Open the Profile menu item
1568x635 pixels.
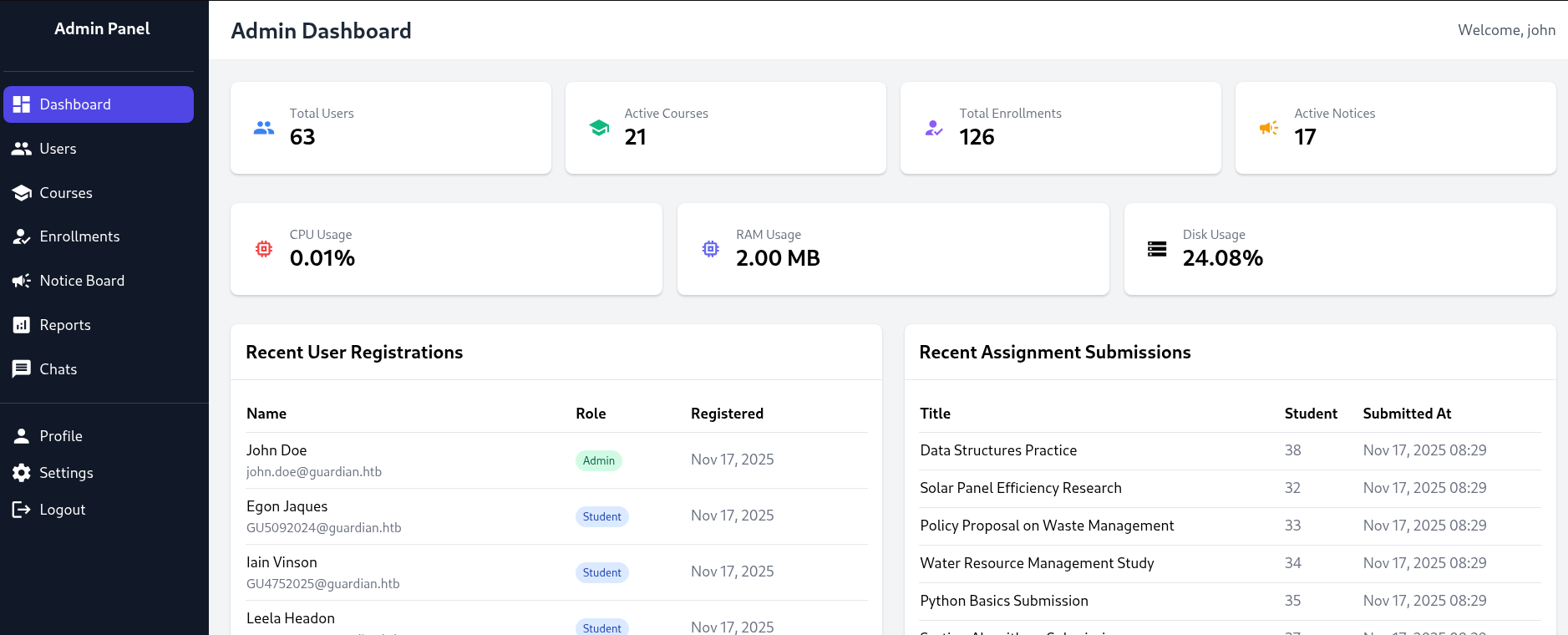coord(61,436)
